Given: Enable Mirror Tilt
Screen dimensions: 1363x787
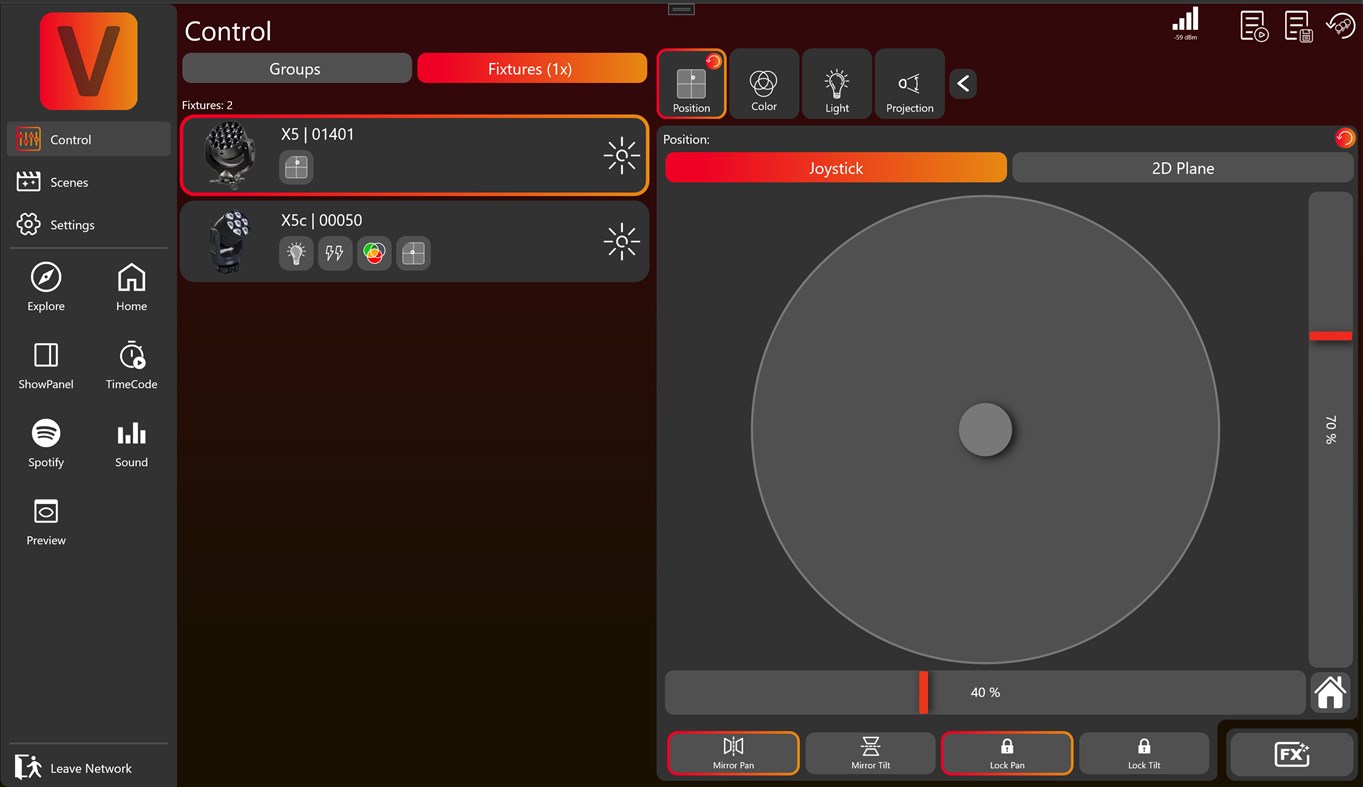Looking at the screenshot, I should pos(870,753).
